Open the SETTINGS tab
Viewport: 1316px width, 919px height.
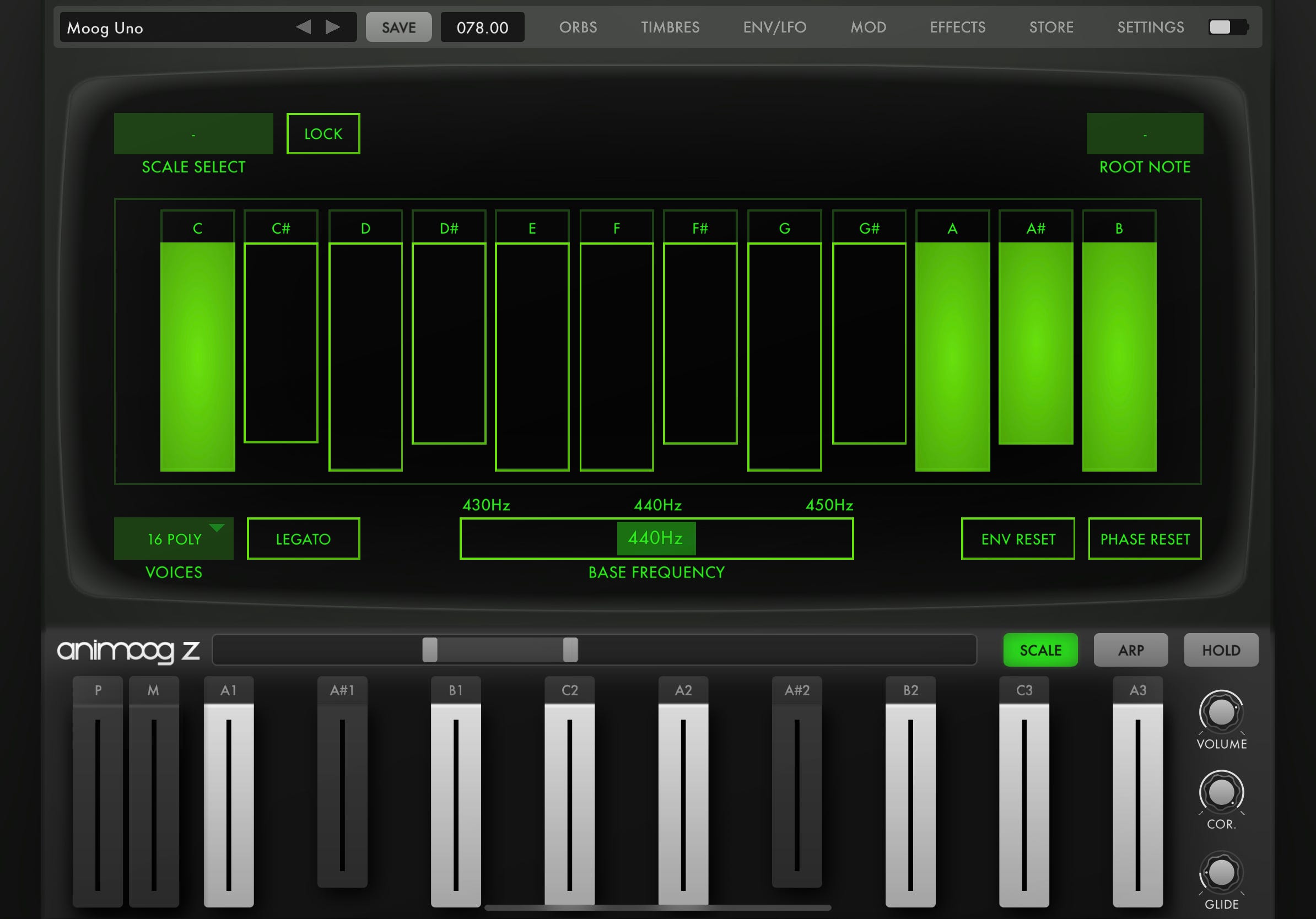(1150, 27)
